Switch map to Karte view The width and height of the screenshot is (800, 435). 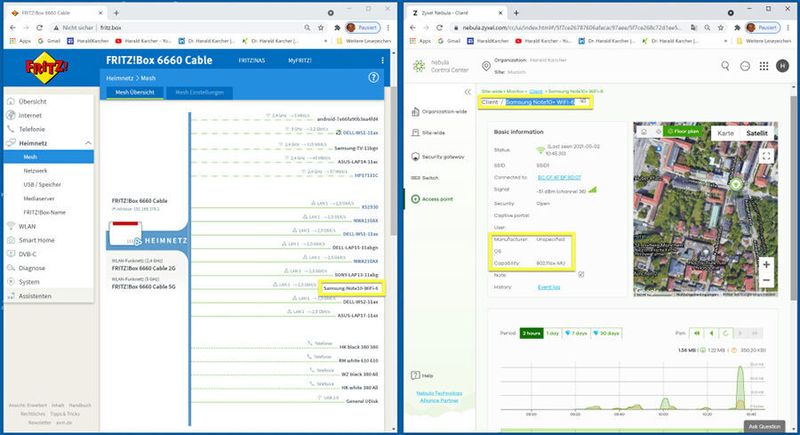click(x=726, y=133)
